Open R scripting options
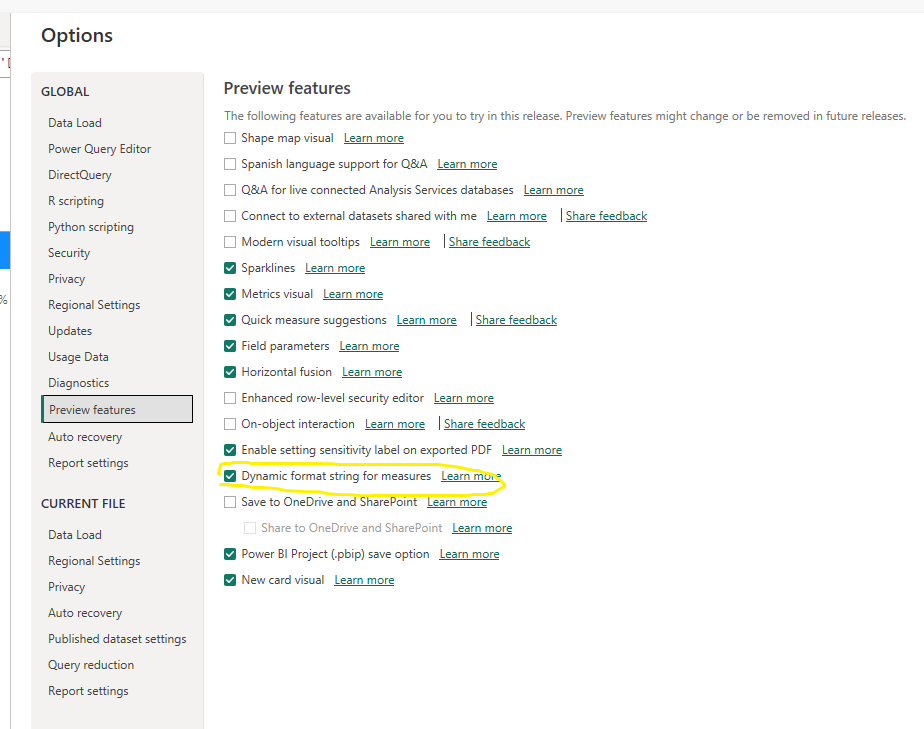The image size is (924, 729). 76,201
